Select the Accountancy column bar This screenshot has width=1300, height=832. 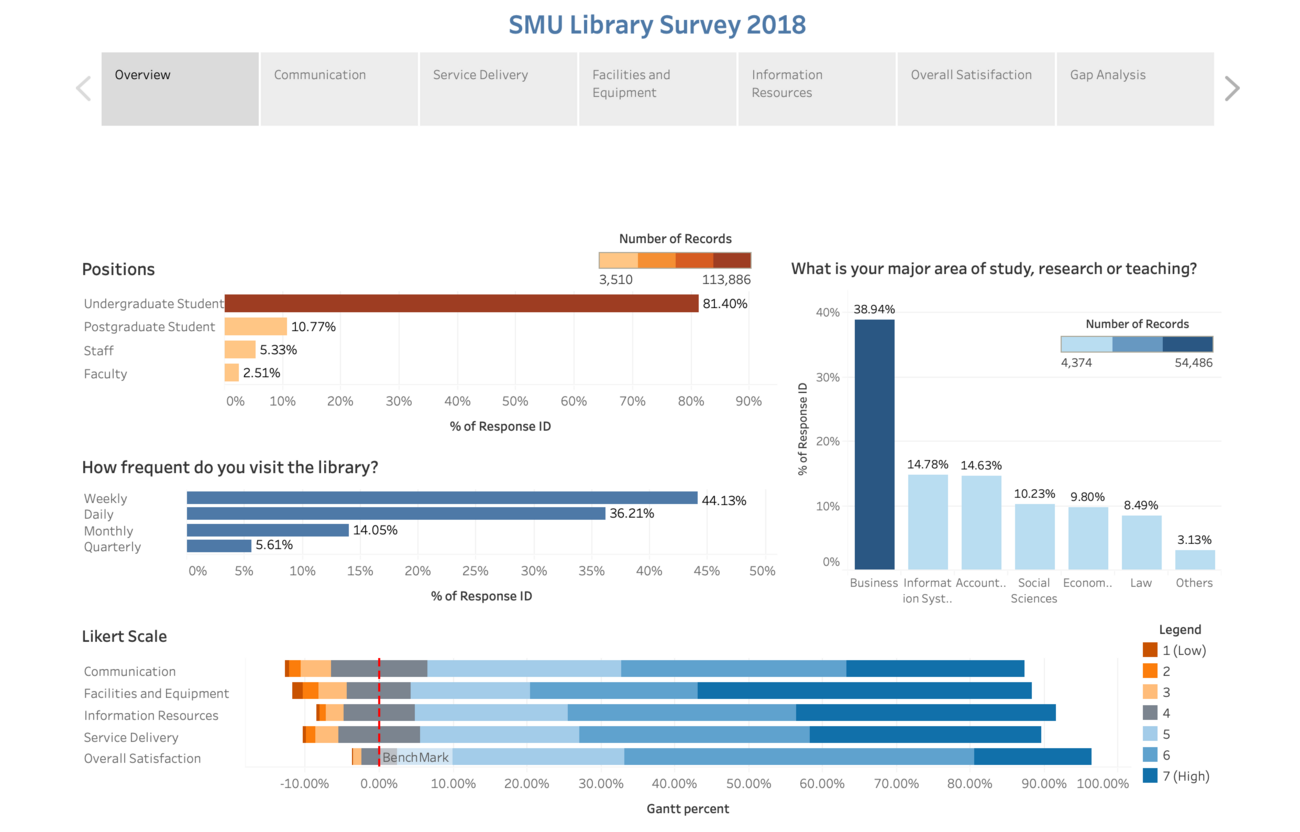(x=981, y=523)
